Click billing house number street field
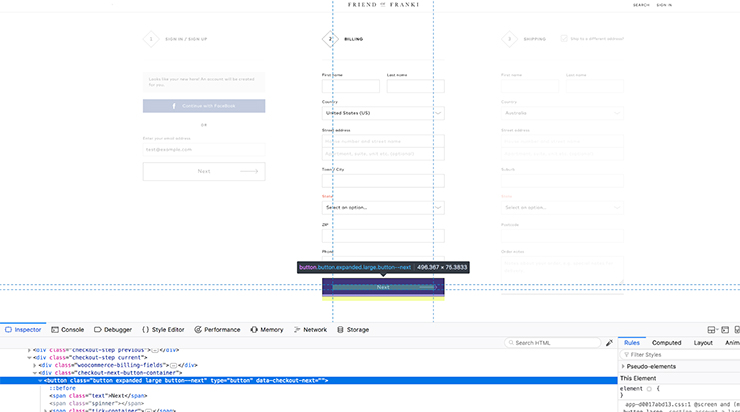This screenshot has height=412, width=740. point(383,141)
